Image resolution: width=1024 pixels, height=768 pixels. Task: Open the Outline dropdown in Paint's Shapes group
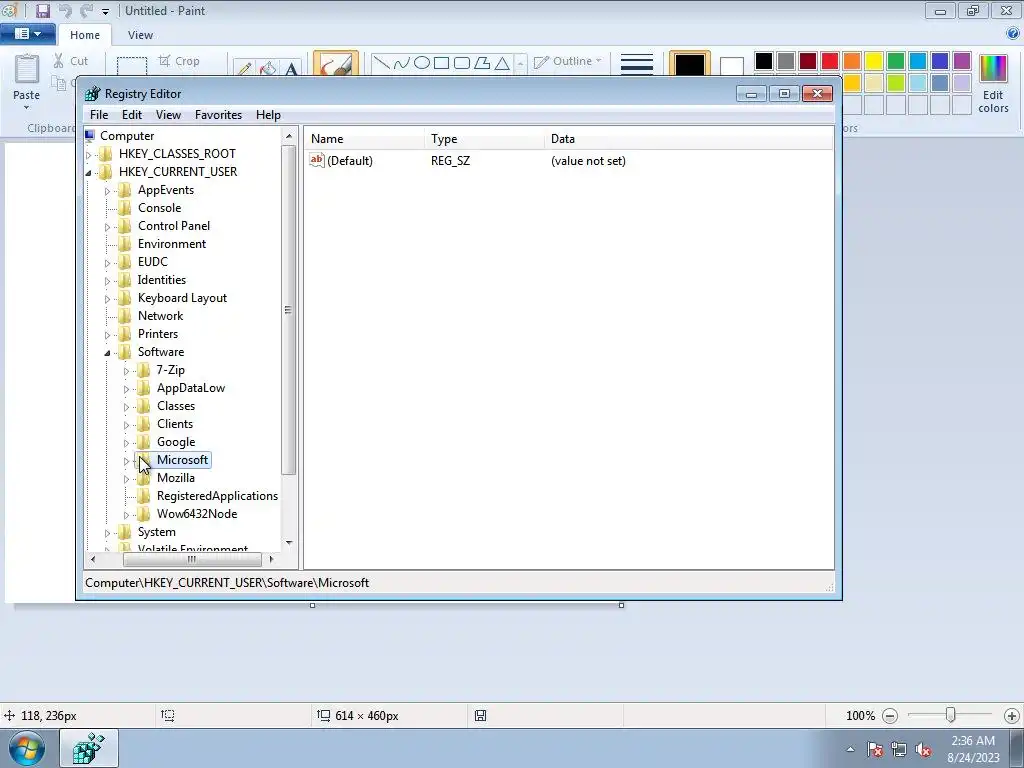tap(568, 61)
